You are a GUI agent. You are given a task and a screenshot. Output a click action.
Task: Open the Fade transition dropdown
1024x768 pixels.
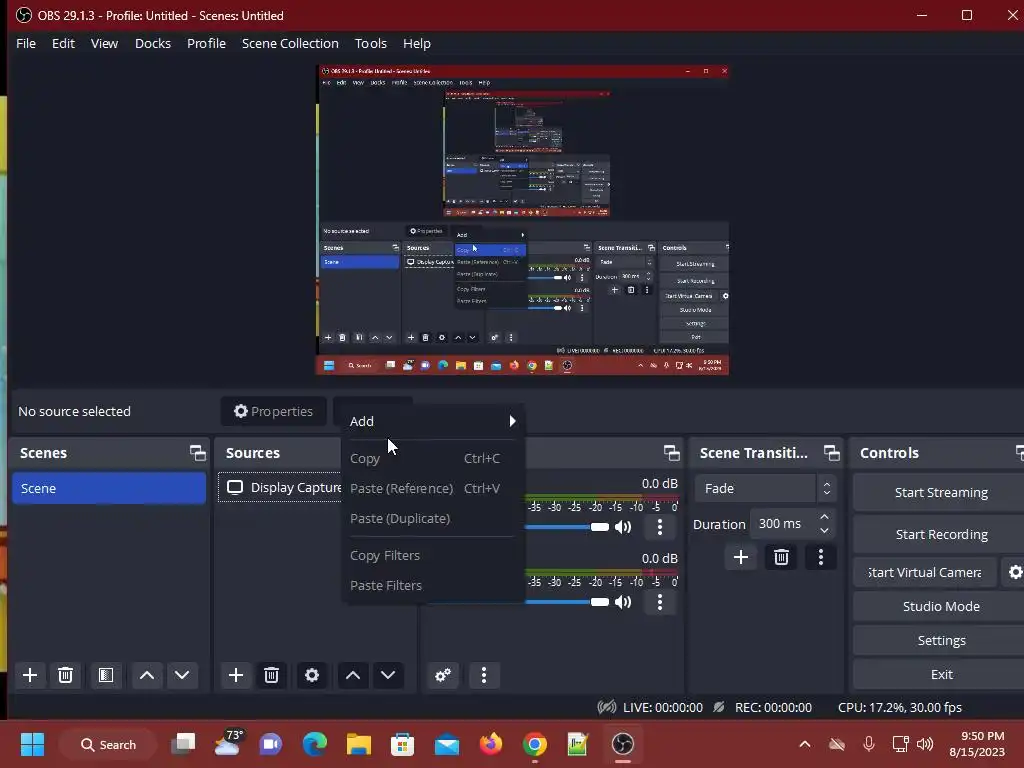(765, 488)
